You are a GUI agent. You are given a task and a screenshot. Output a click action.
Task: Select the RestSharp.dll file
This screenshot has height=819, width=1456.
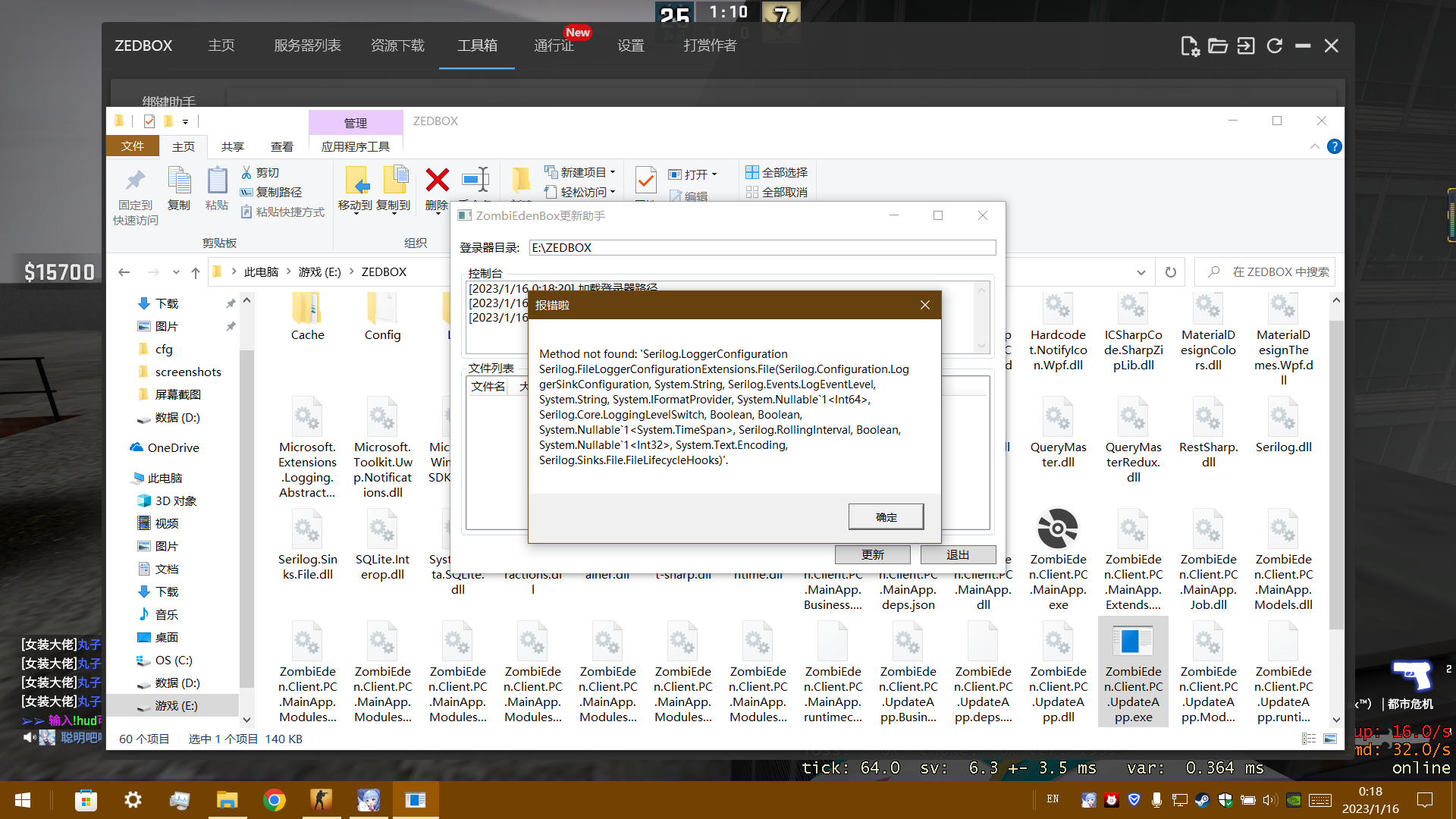[x=1208, y=434]
